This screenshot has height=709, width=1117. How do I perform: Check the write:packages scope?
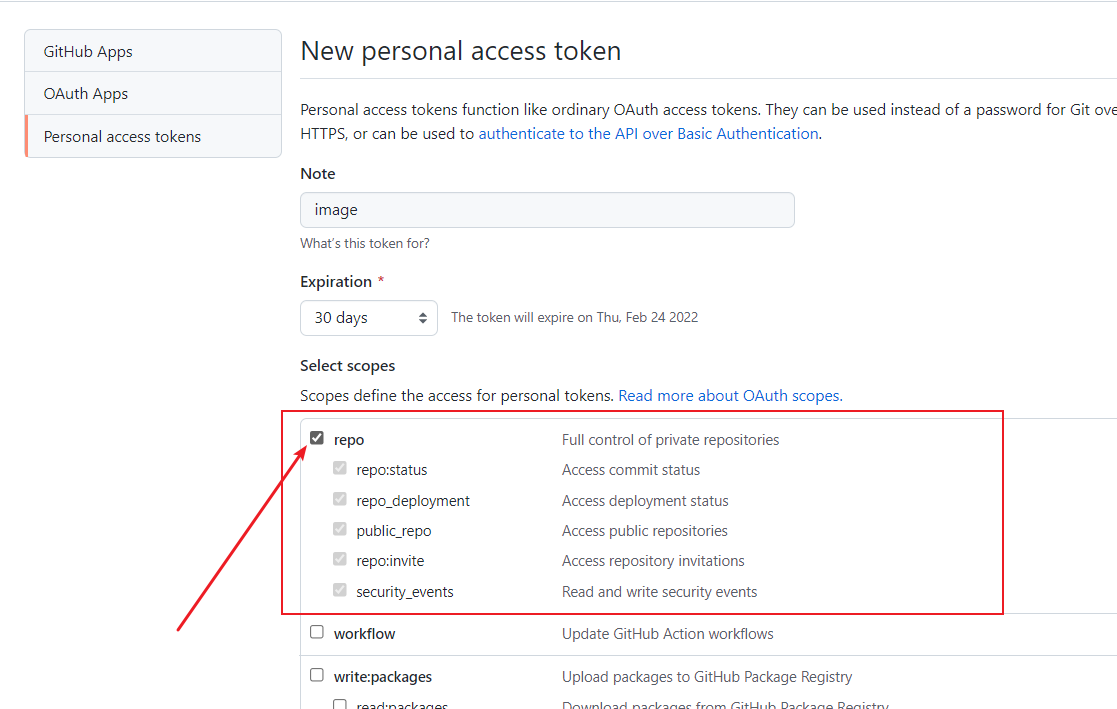click(316, 675)
